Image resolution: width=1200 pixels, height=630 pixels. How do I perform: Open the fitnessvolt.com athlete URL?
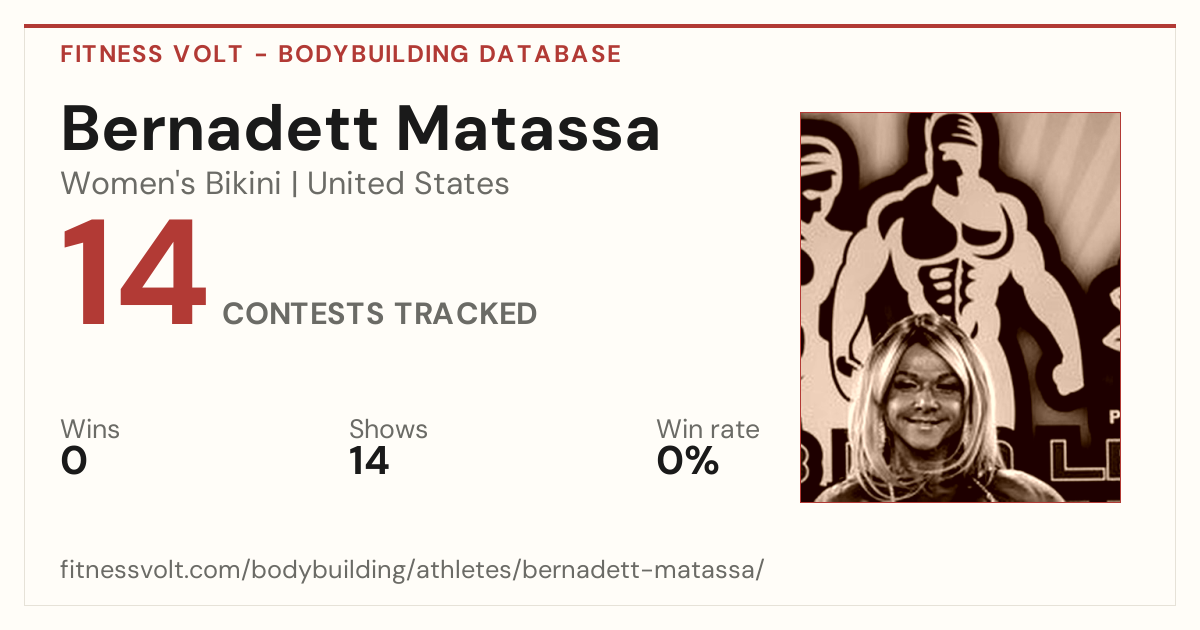coord(412,570)
